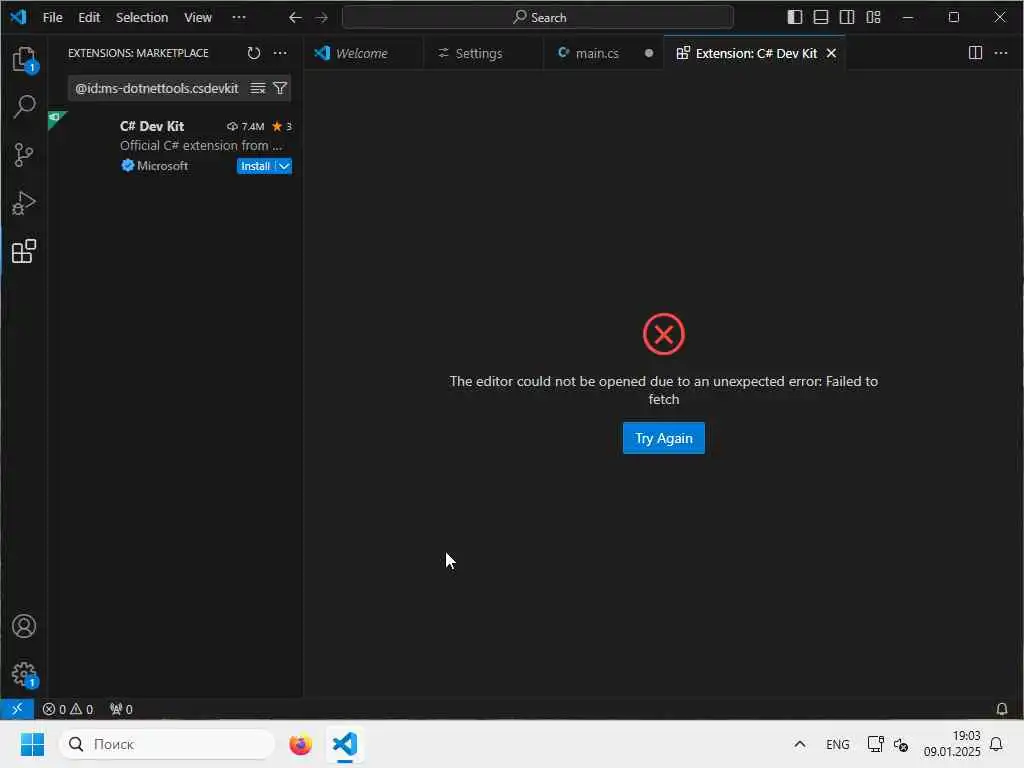Switch to the Welcome tab
The height and width of the screenshot is (768, 1024).
pos(363,54)
